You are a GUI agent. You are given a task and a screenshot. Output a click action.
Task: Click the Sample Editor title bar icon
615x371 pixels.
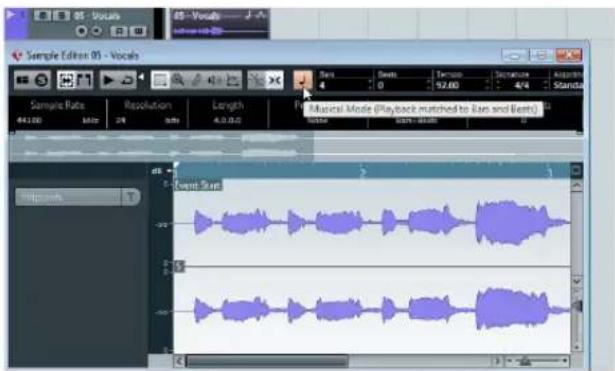pos(16,56)
